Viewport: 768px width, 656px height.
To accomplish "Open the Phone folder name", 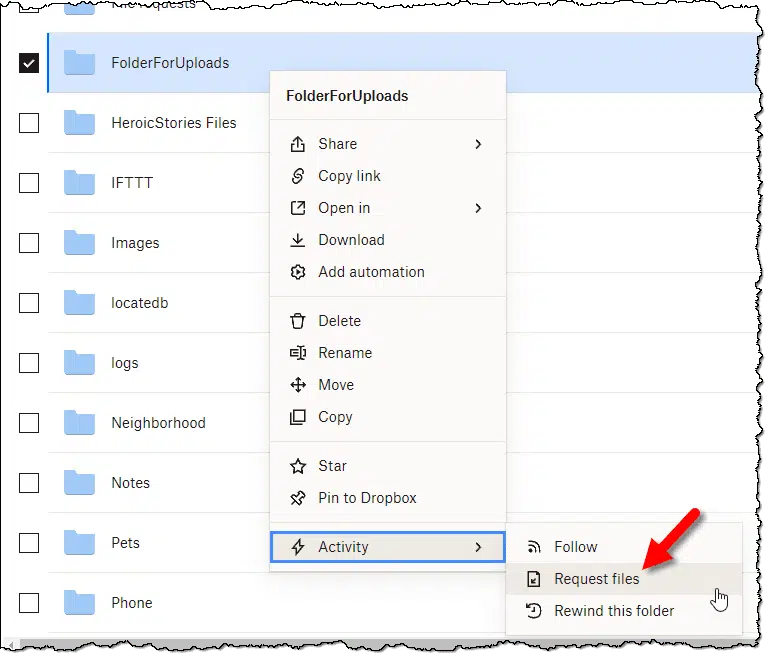I will [132, 604].
